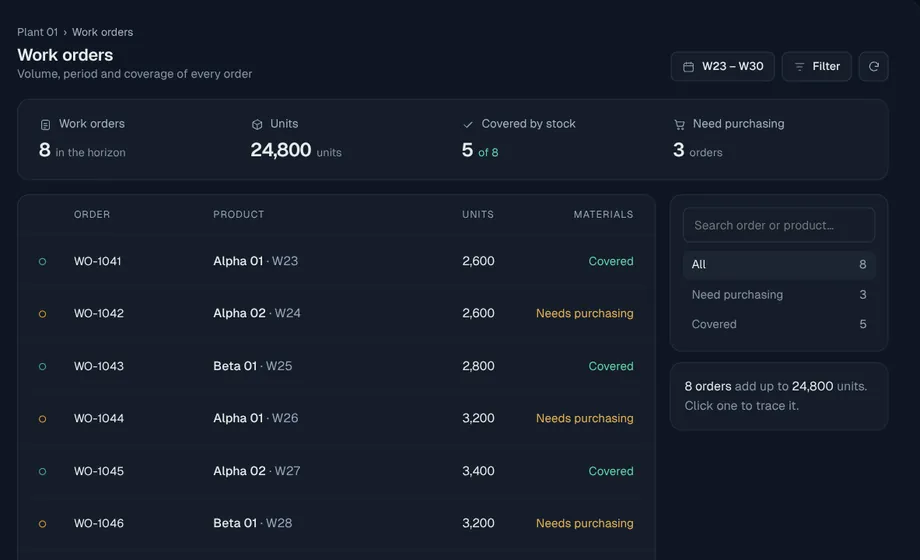Open order WO-1046
Screen dimensions: 920x560
[99, 524]
